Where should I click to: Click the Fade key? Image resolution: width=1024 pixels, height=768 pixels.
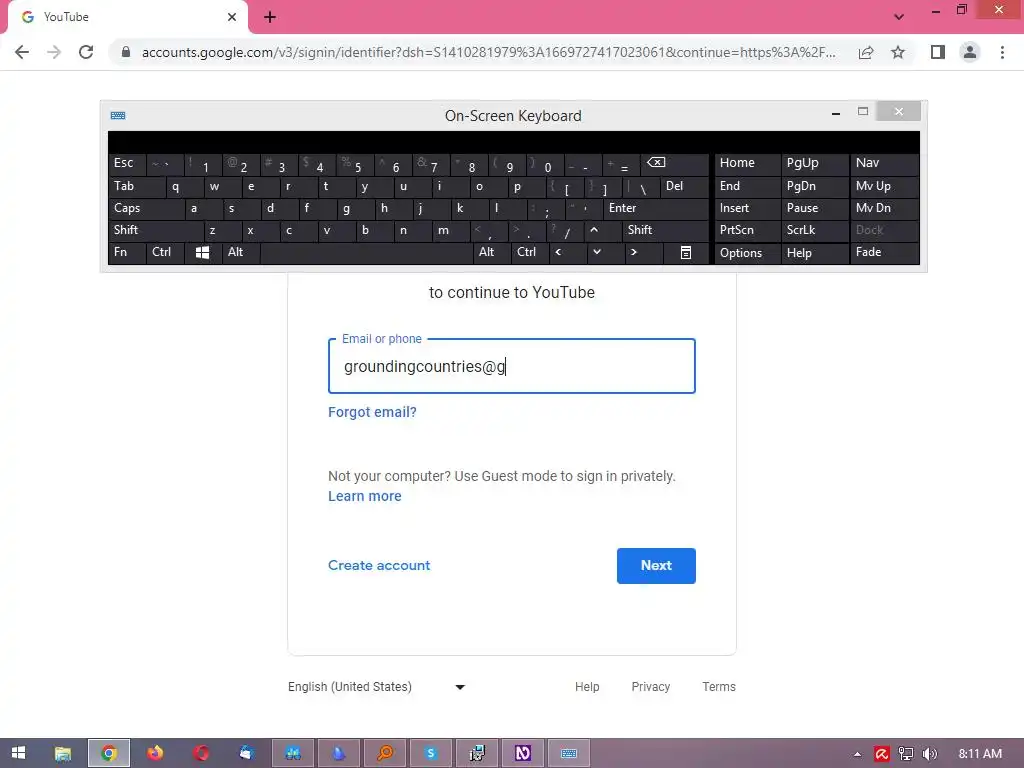pos(884,253)
